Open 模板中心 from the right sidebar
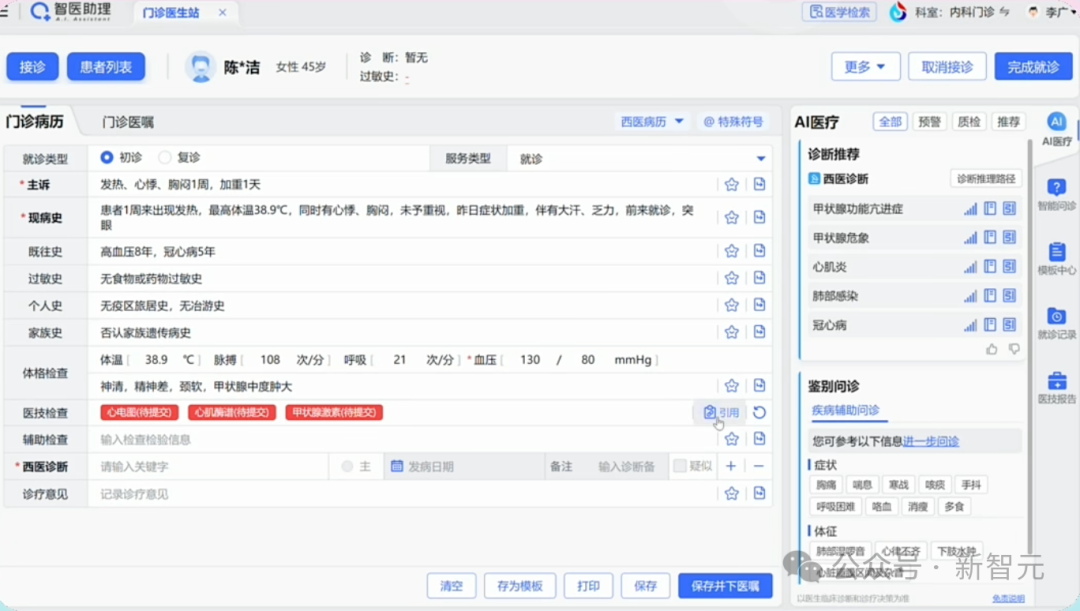This screenshot has width=1080, height=611. point(1057,258)
